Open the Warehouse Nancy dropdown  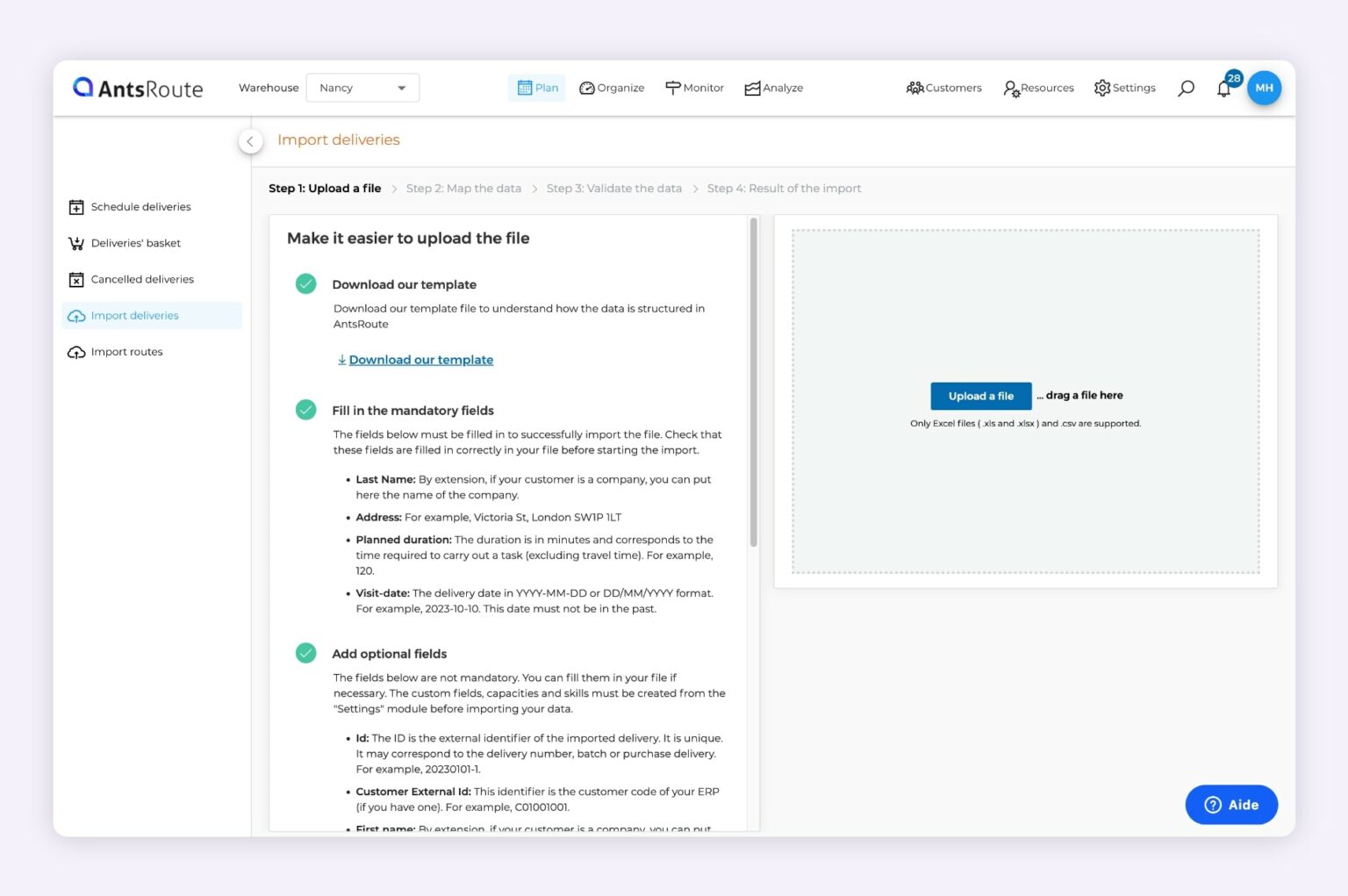[362, 88]
